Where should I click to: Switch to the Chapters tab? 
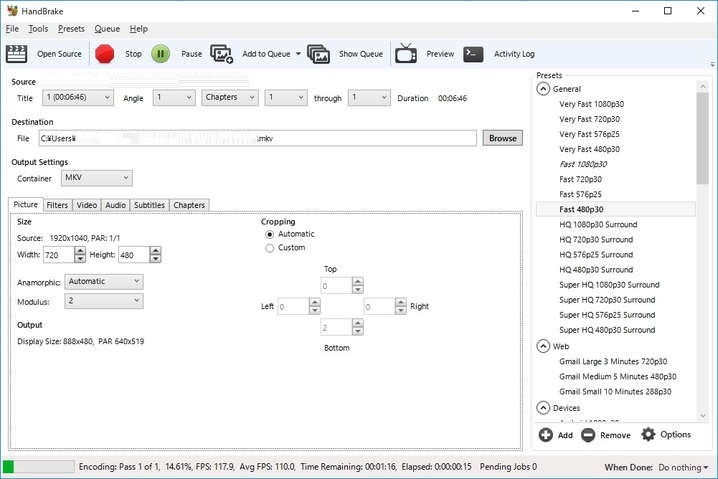189,205
